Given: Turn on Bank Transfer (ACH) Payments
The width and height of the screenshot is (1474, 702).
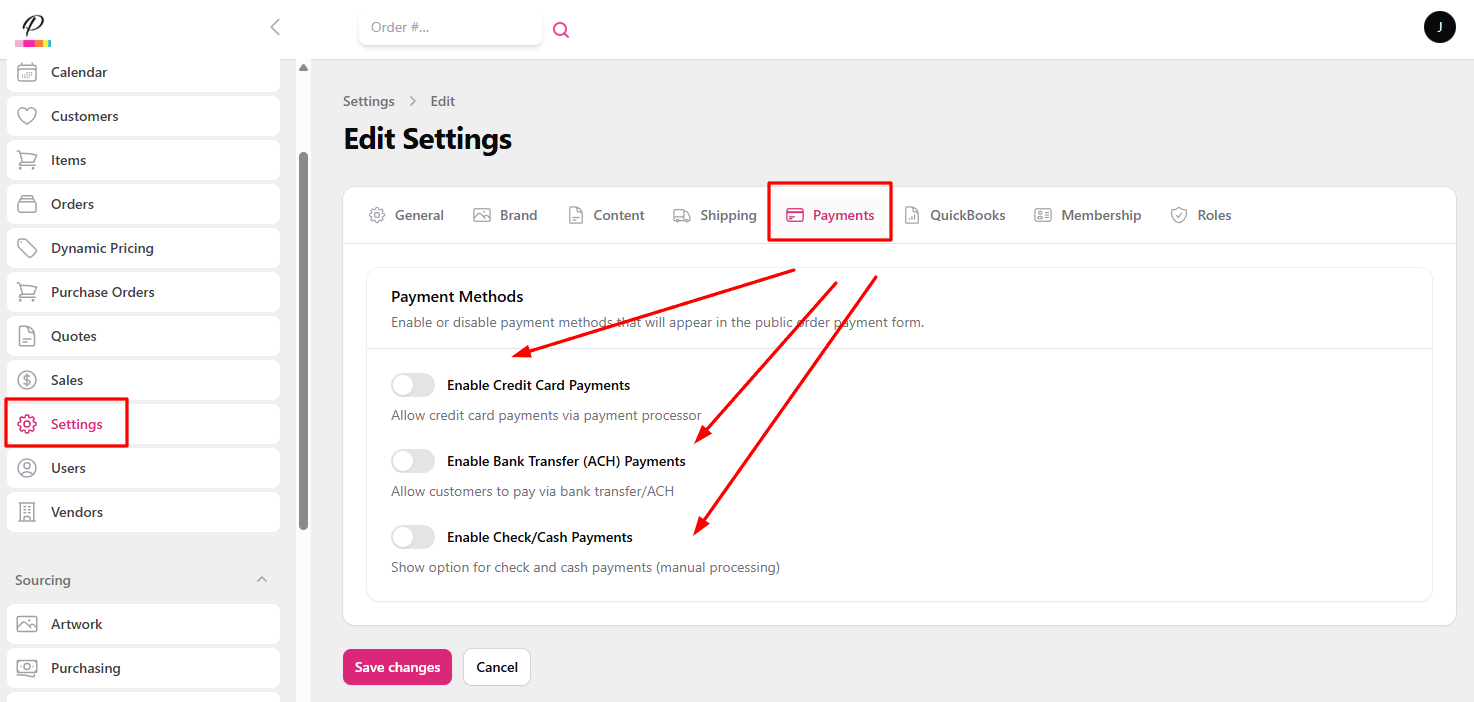Looking at the screenshot, I should (412, 460).
